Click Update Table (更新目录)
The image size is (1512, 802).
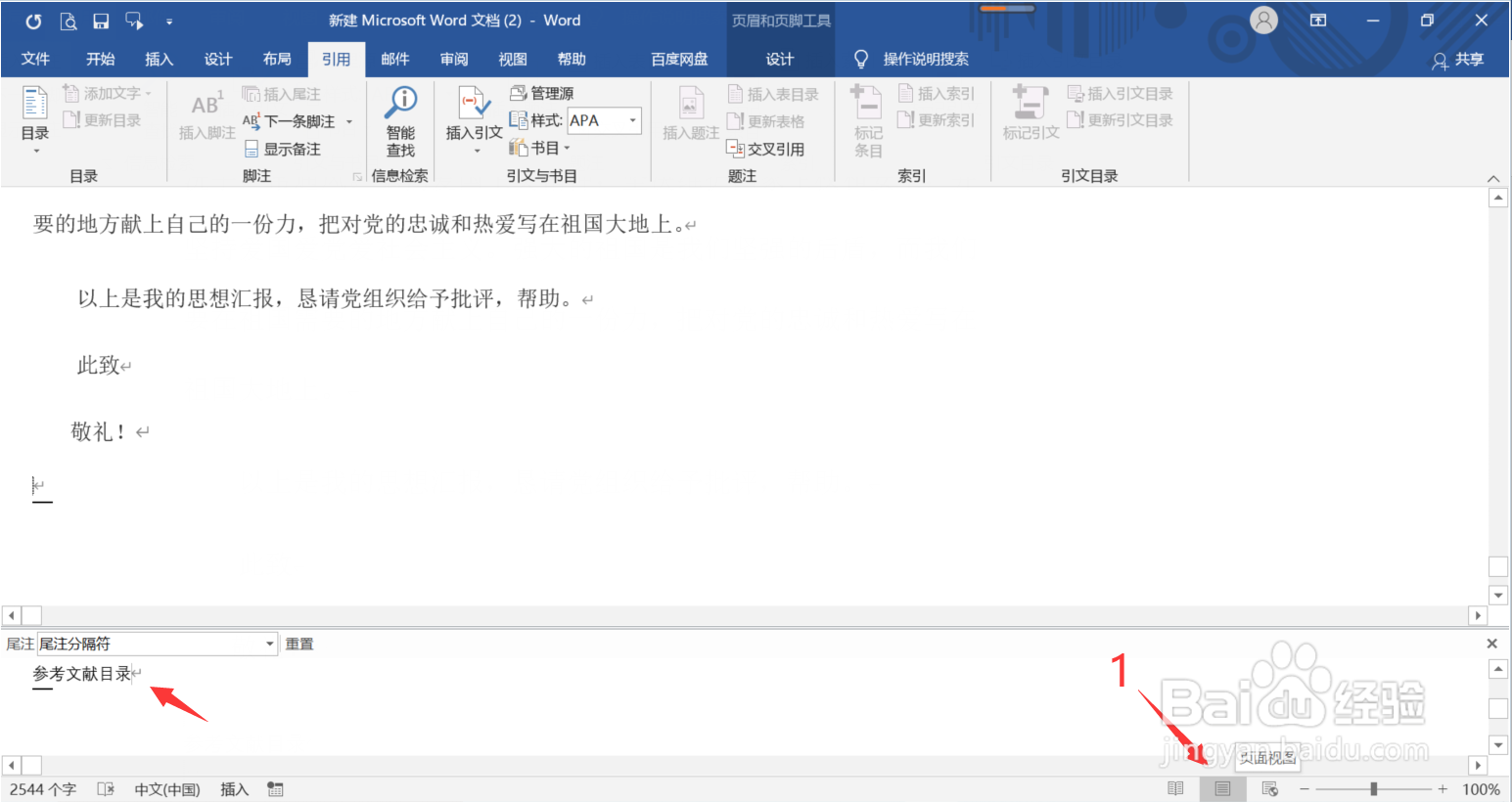pos(102,119)
